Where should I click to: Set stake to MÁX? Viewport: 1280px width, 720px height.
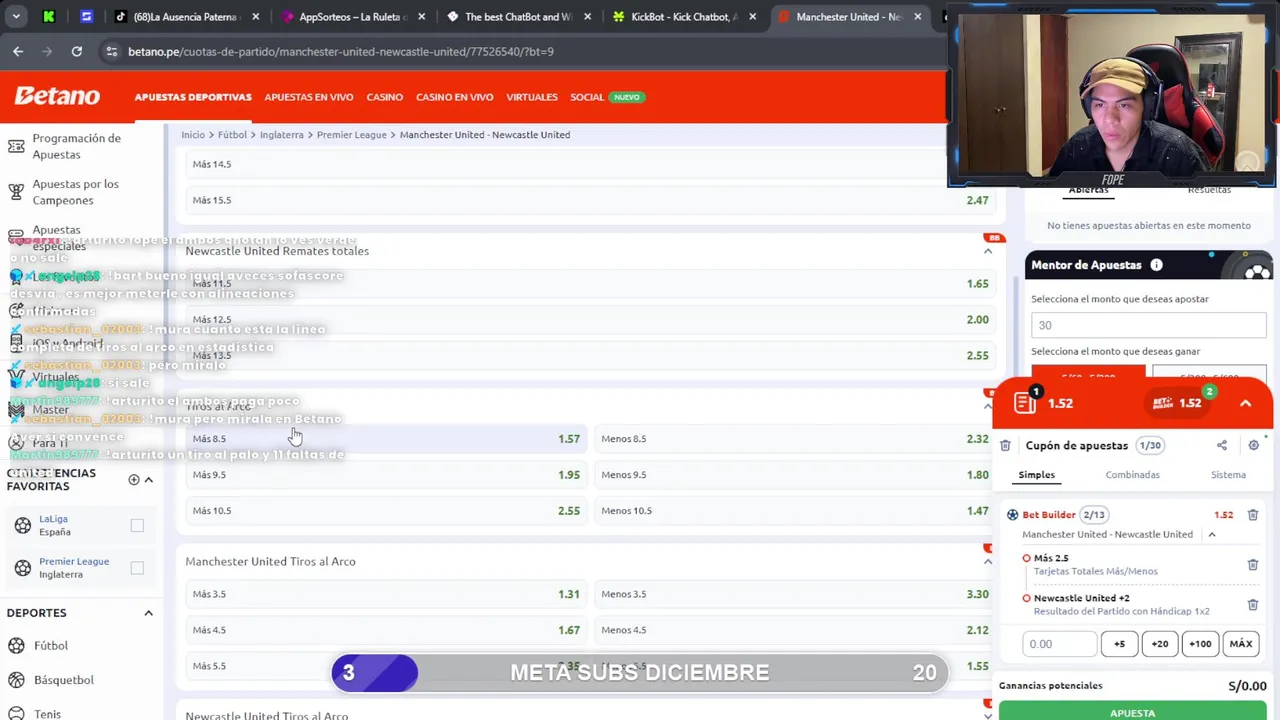point(1241,644)
